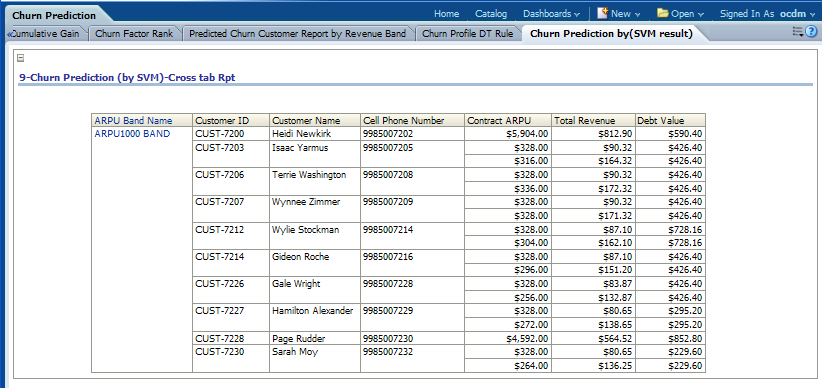Click customer name Wynnee Zimmer
Image resolution: width=822 pixels, height=388 pixels.
[x=306, y=202]
